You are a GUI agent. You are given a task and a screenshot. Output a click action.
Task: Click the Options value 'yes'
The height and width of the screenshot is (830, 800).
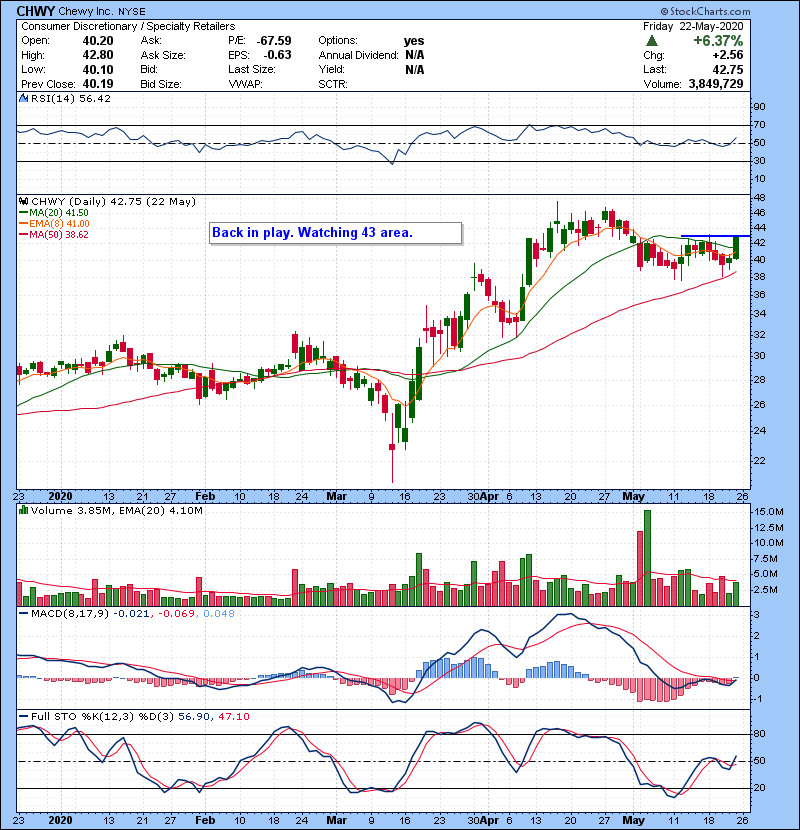click(x=414, y=41)
